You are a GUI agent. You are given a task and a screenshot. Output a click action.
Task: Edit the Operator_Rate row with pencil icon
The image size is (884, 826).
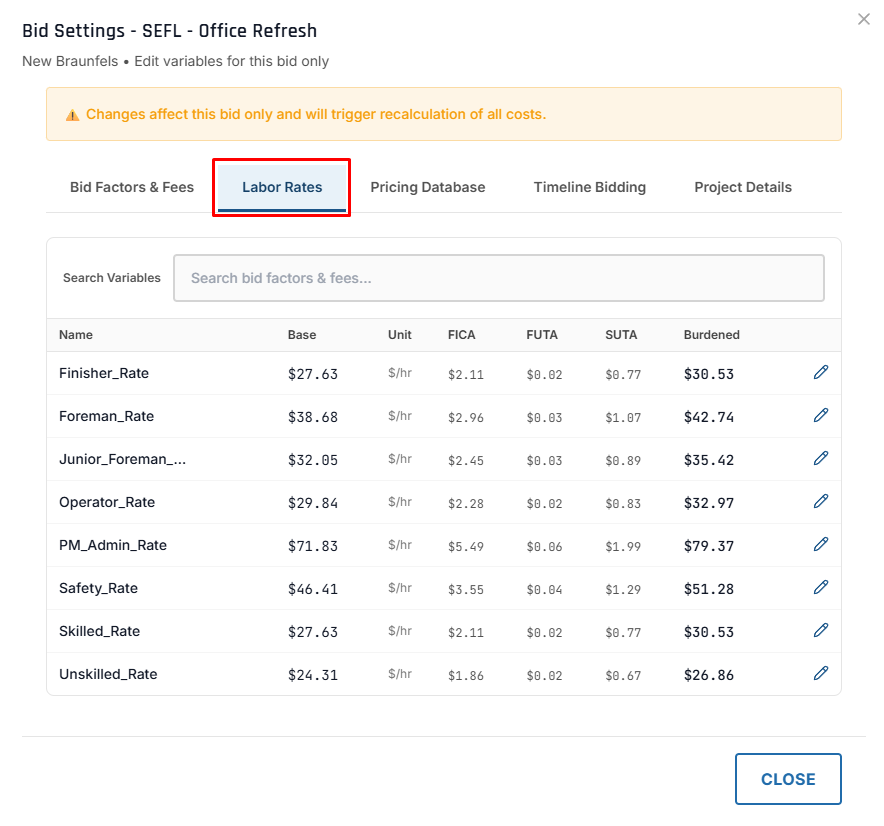point(820,501)
